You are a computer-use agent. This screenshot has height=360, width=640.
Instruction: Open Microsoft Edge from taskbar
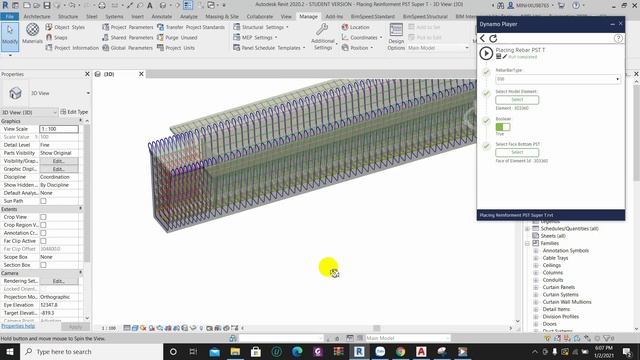click(x=297, y=351)
